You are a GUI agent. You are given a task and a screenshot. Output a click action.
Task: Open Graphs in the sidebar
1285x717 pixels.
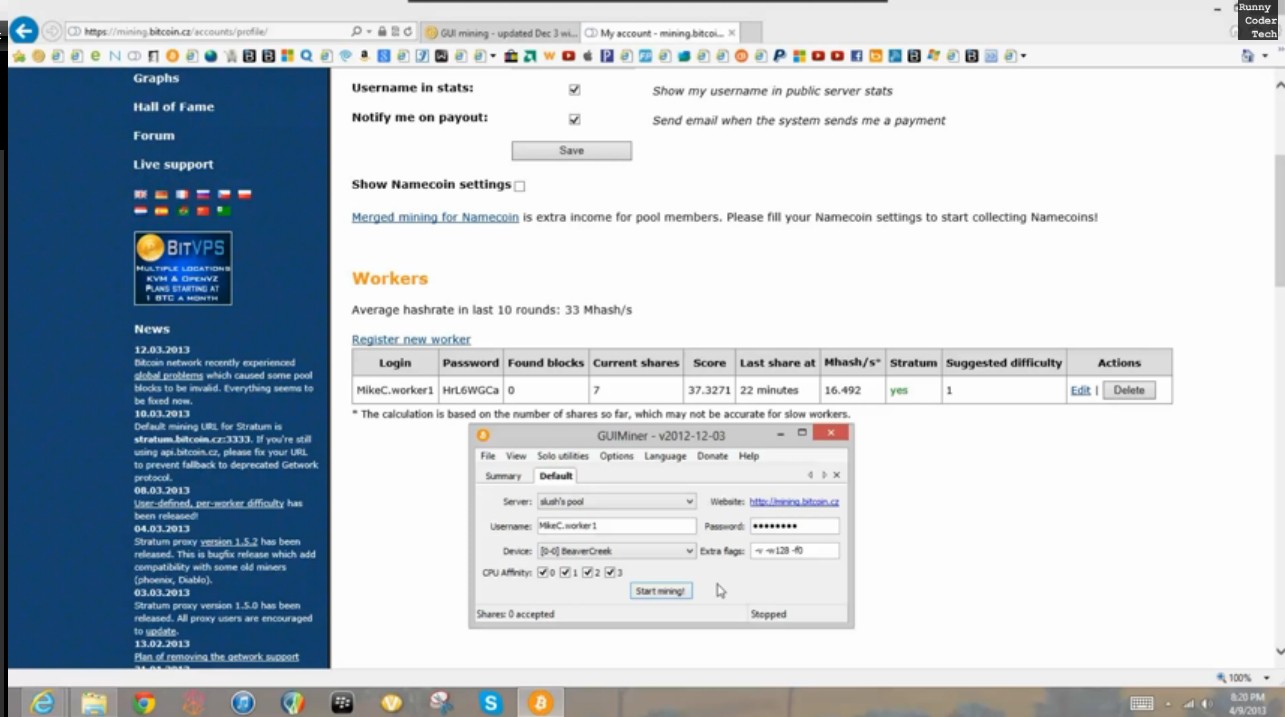(156, 78)
